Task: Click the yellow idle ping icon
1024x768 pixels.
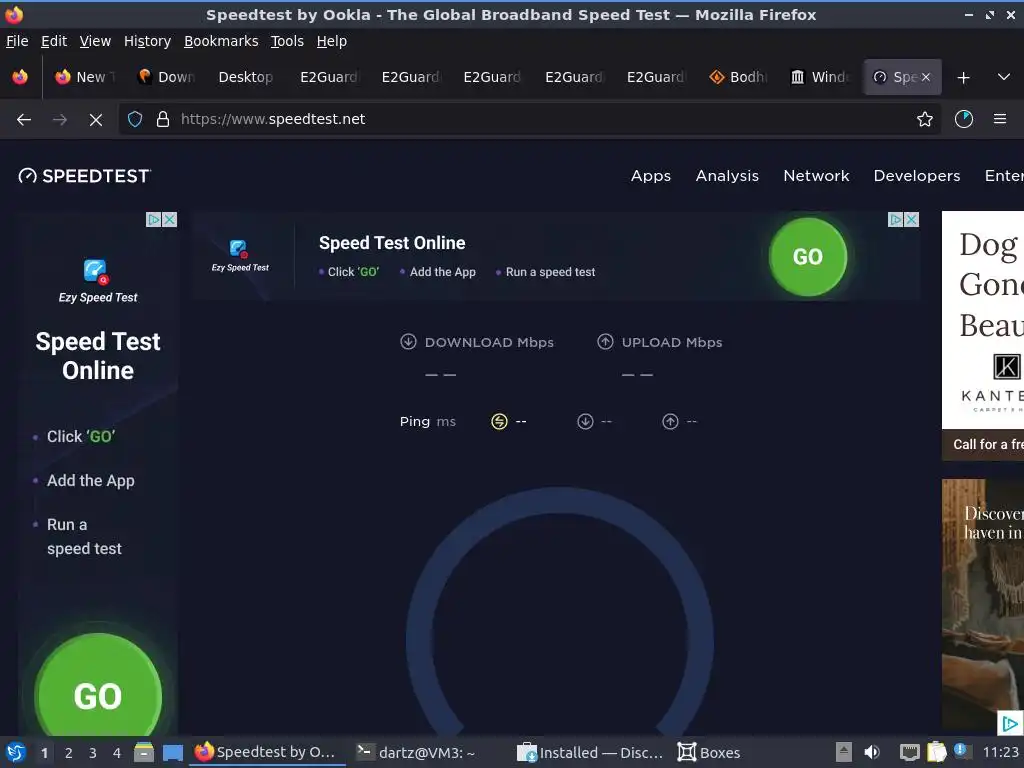Action: [x=499, y=421]
